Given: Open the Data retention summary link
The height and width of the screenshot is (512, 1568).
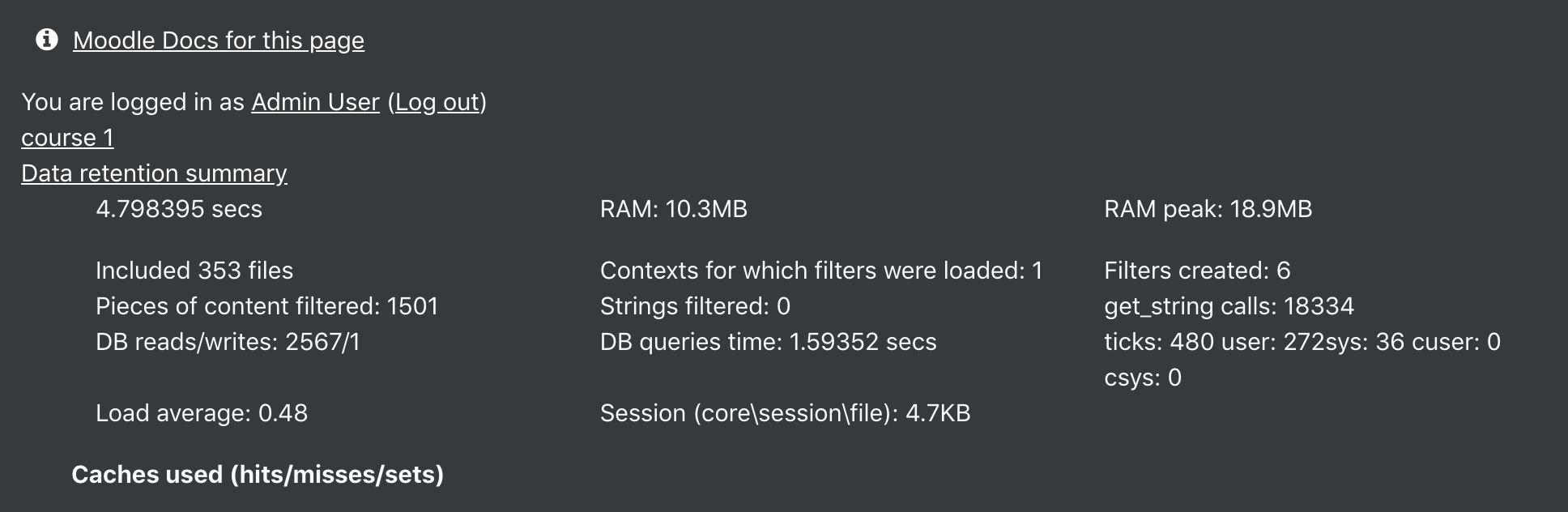Looking at the screenshot, I should click(154, 173).
